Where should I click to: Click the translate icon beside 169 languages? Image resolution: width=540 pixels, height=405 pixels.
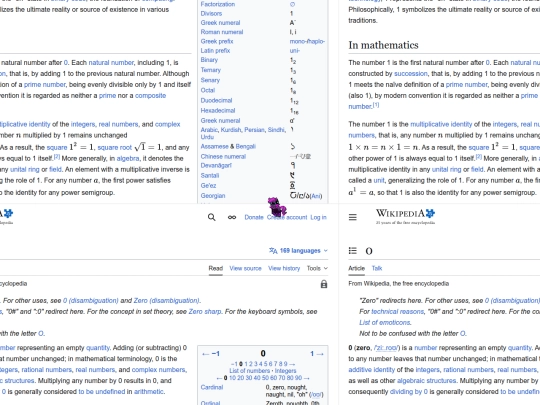pyautogui.click(x=273, y=251)
